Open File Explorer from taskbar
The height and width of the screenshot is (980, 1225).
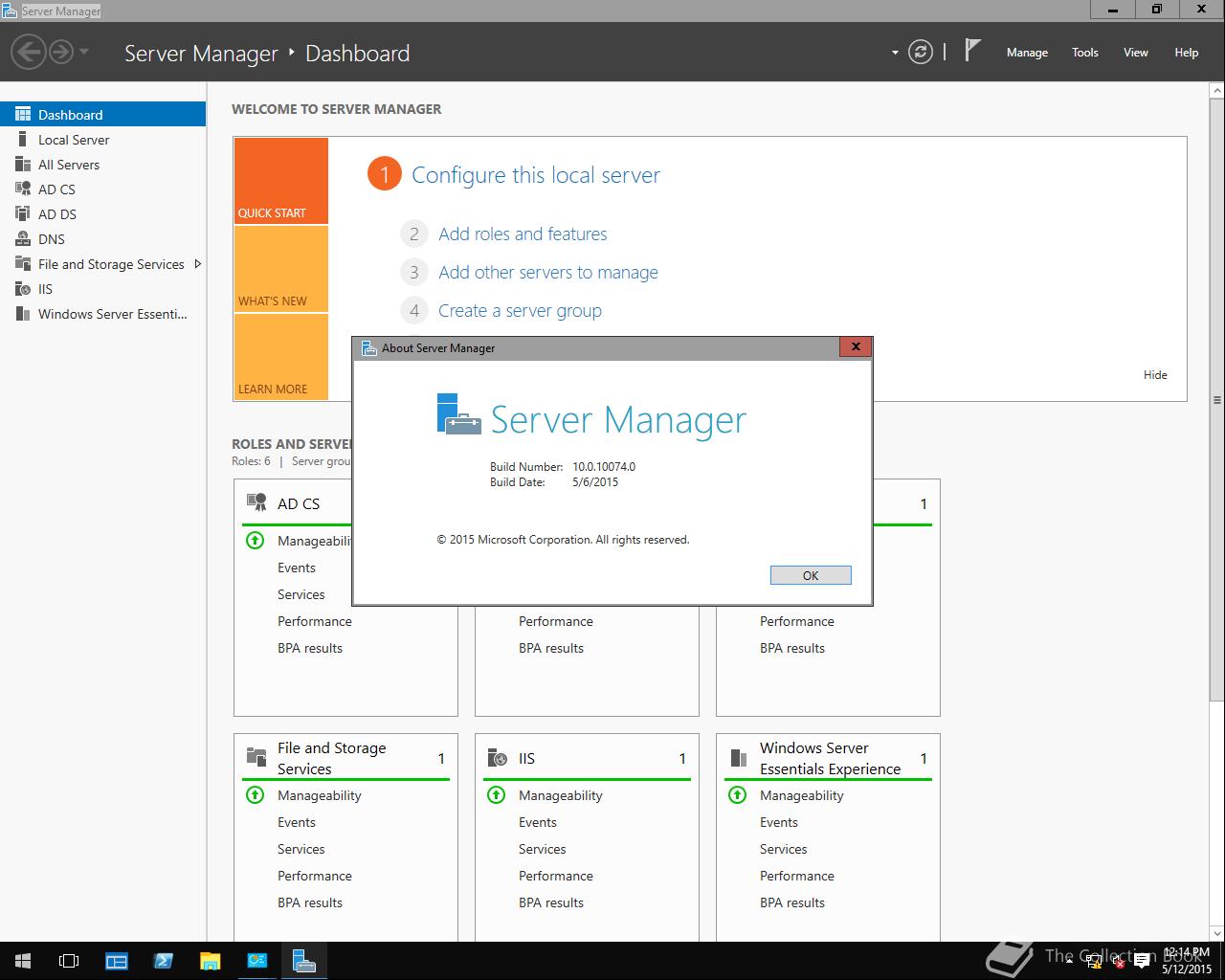tap(210, 961)
